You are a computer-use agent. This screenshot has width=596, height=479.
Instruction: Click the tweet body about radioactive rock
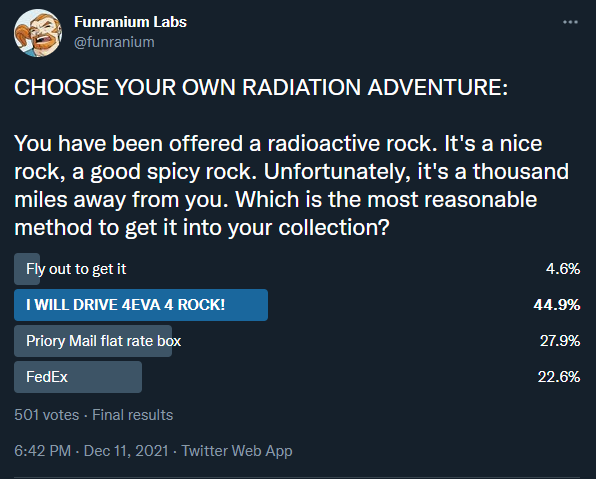click(x=292, y=186)
